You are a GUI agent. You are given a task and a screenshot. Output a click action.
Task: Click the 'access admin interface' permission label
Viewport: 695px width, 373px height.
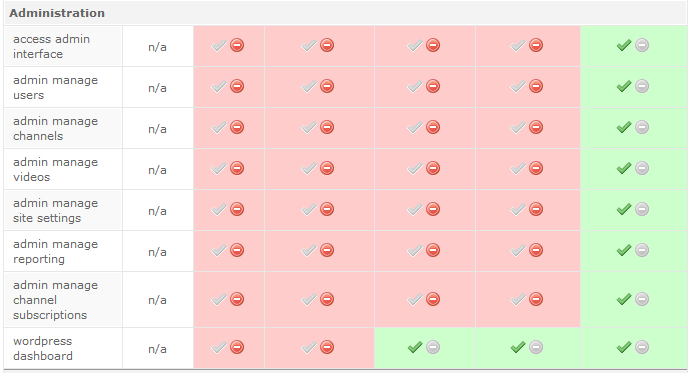pyautogui.click(x=51, y=47)
